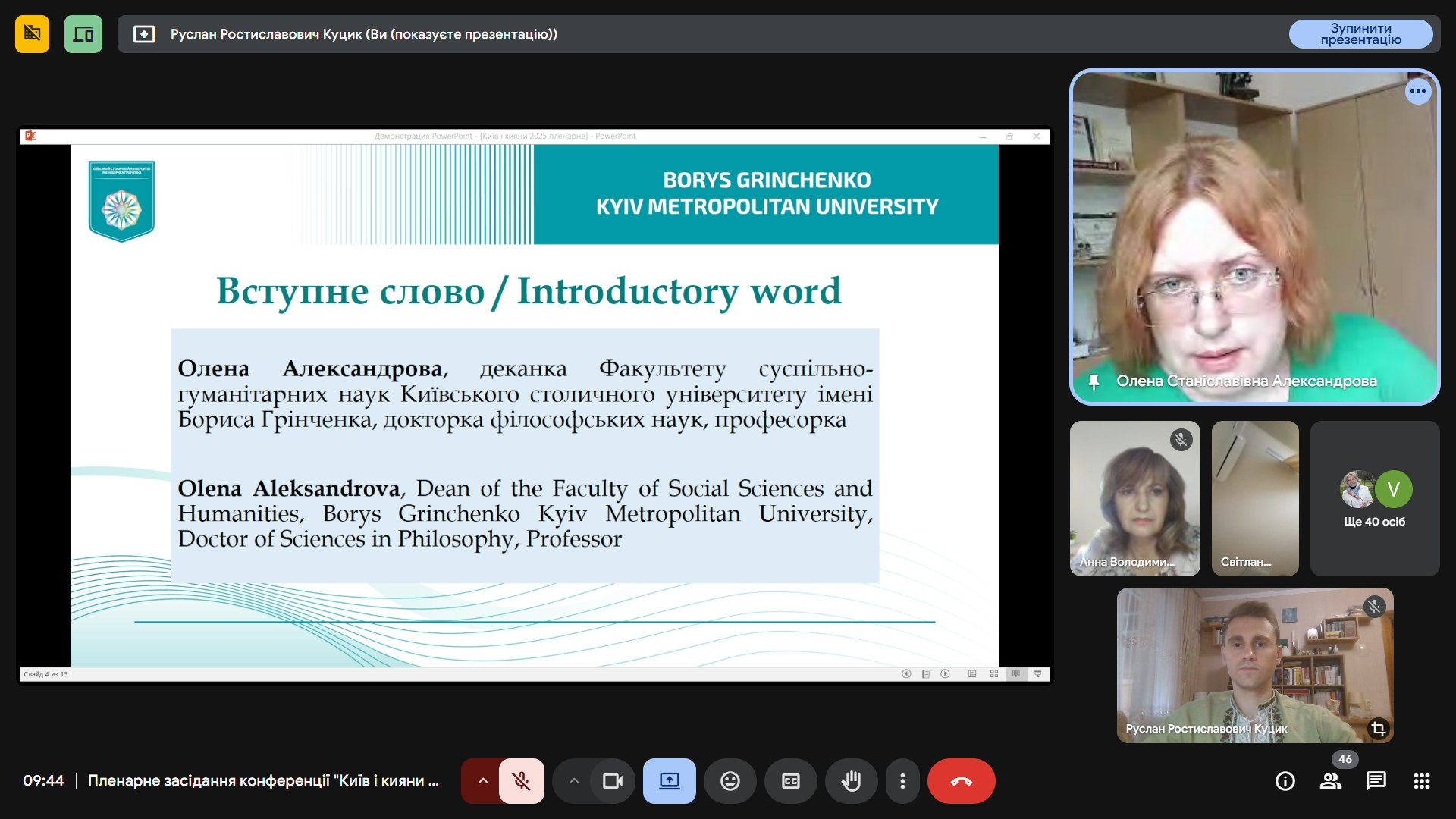Click the green screen layout icon
The height and width of the screenshot is (819, 1456).
pos(83,34)
